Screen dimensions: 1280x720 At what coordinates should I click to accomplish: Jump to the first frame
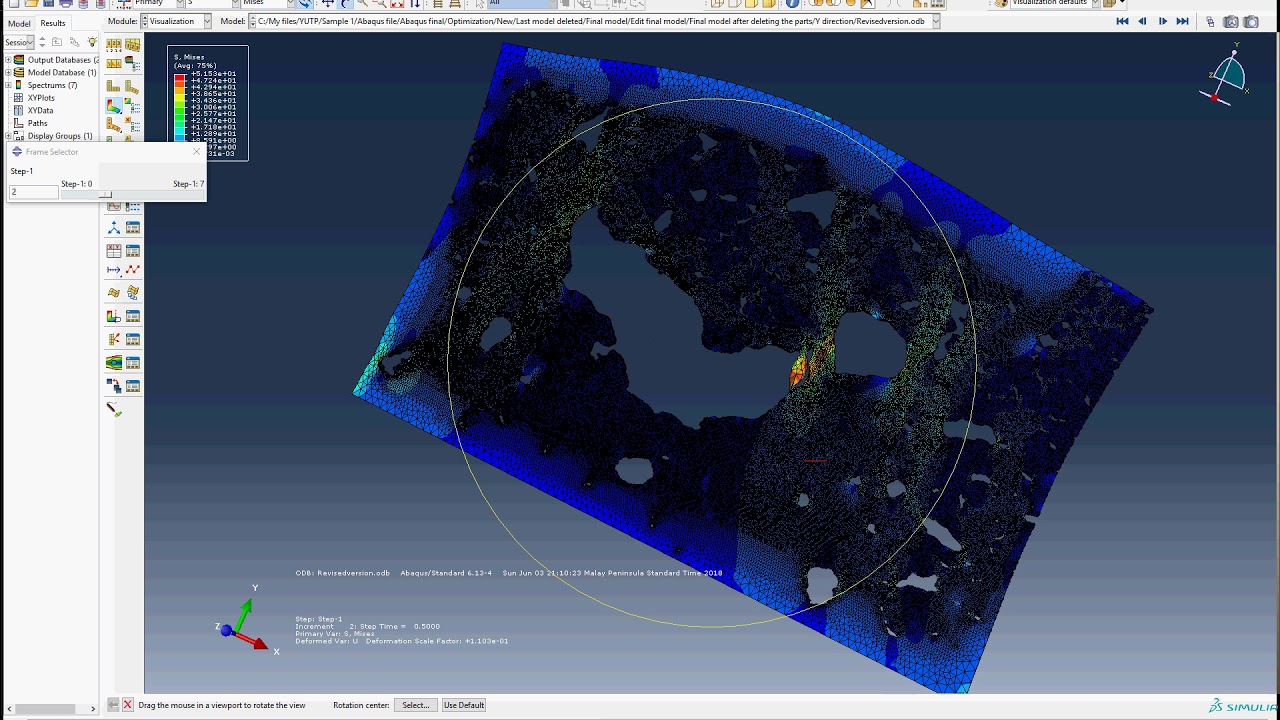[1122, 21]
